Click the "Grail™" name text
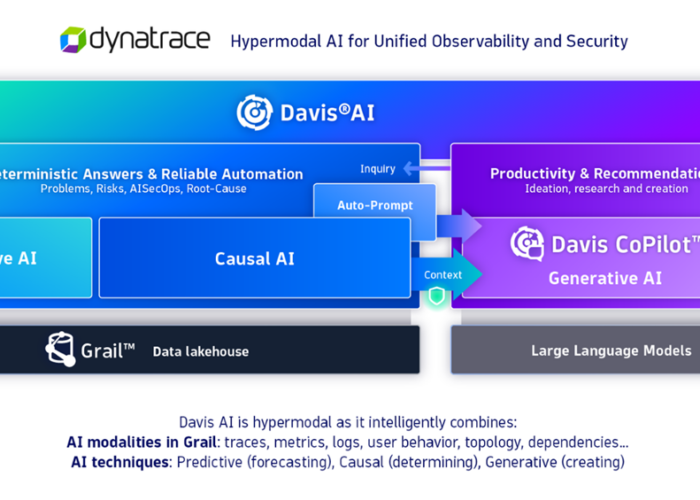The image size is (700, 500). coord(108,350)
